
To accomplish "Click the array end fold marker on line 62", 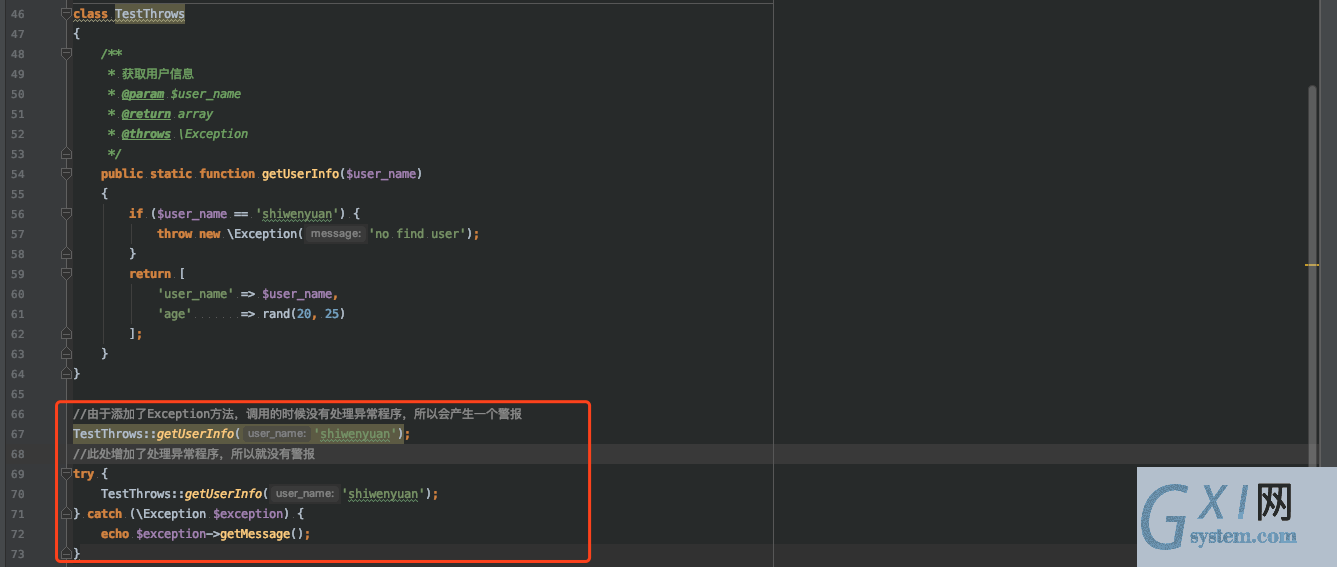I will [66, 334].
